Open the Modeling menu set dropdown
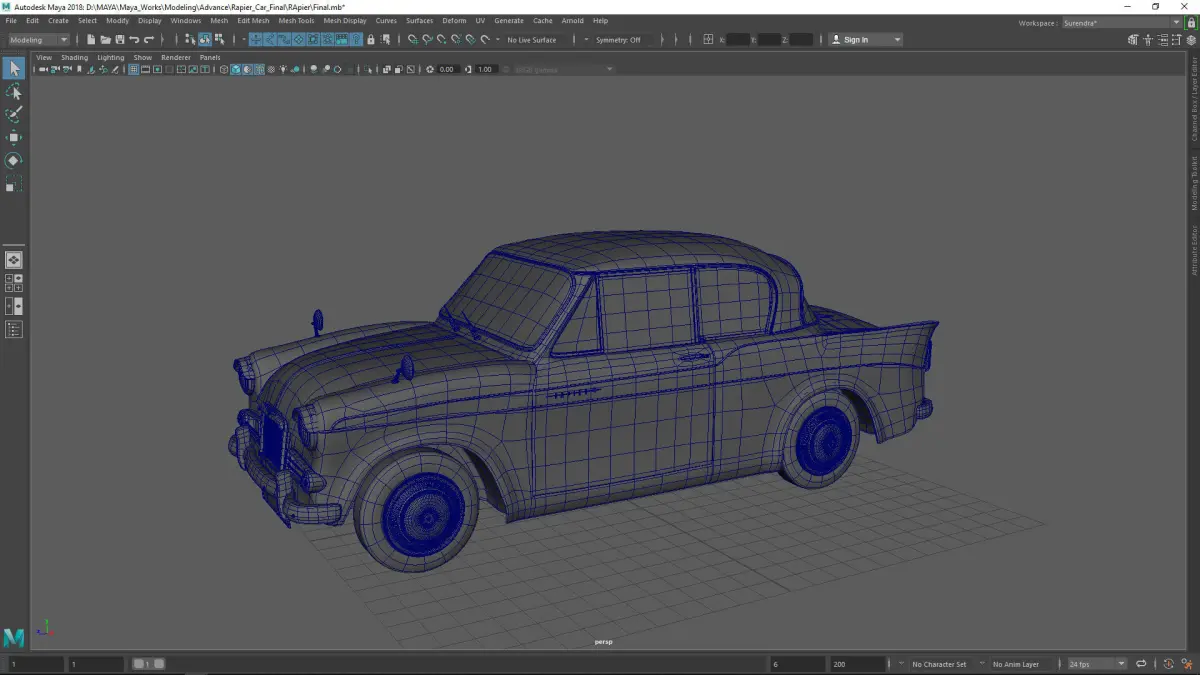 coord(38,40)
